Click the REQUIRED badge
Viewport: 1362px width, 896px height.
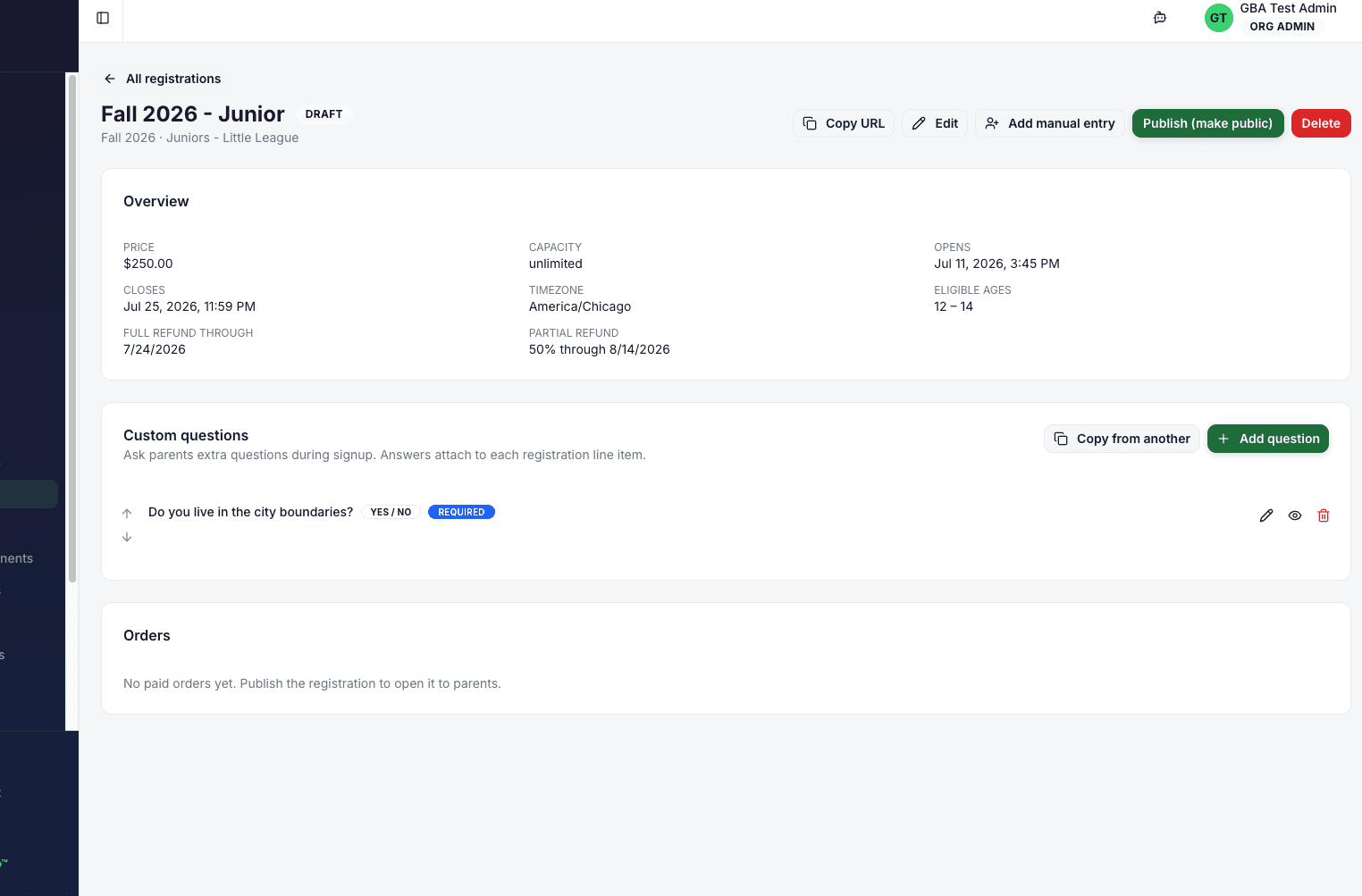click(x=461, y=512)
